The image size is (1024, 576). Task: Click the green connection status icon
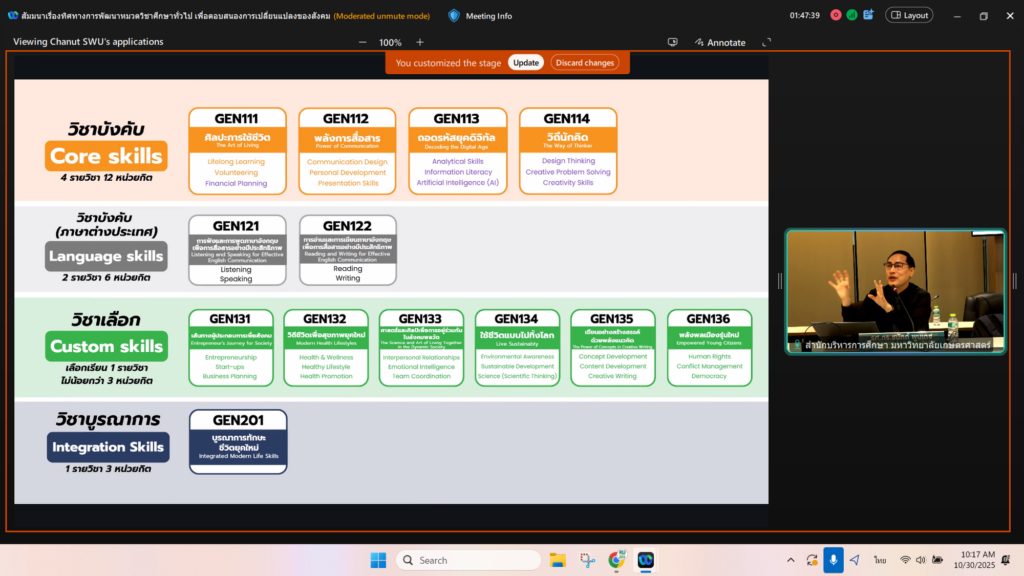(x=852, y=15)
